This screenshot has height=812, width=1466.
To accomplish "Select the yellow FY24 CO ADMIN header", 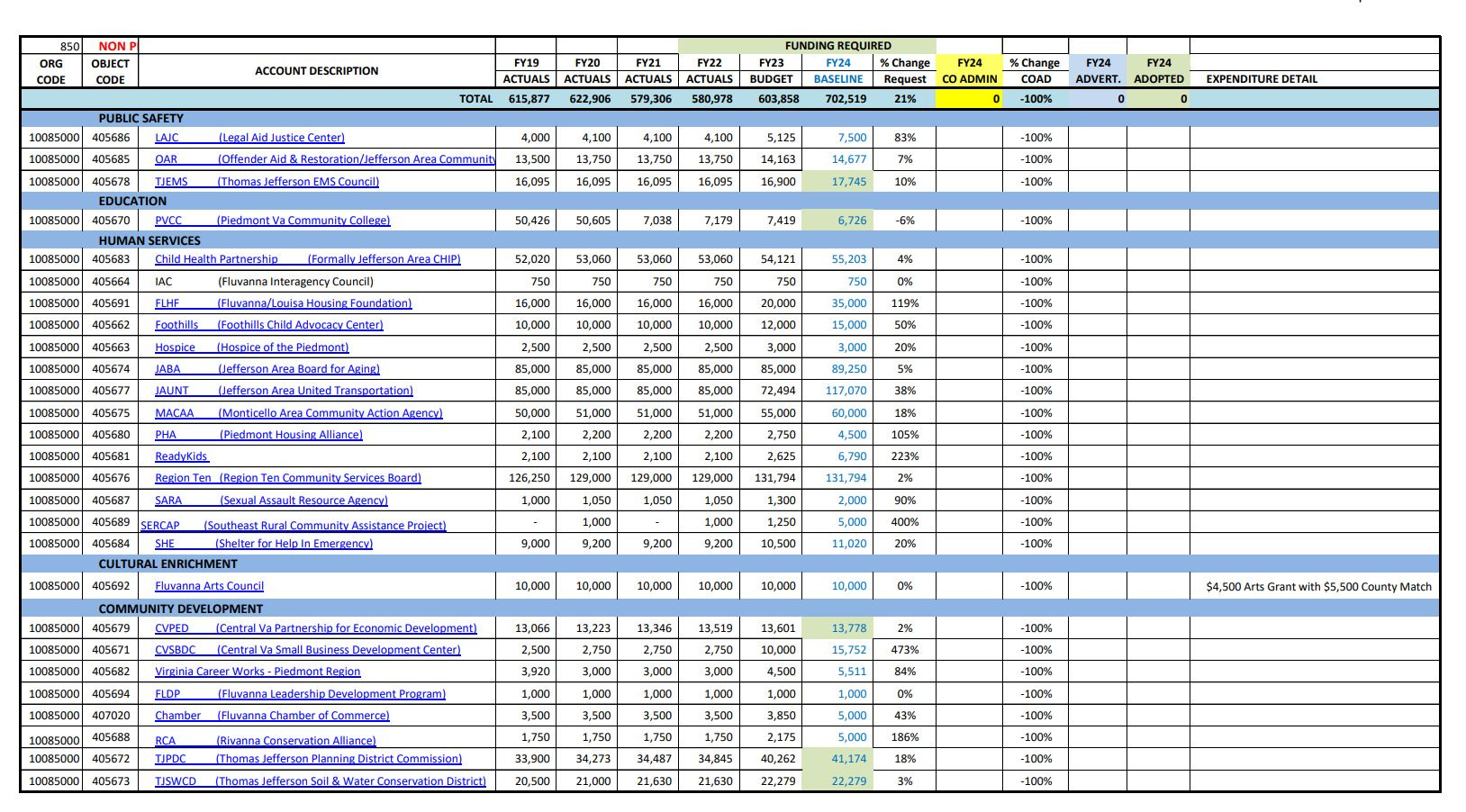I will [x=969, y=71].
